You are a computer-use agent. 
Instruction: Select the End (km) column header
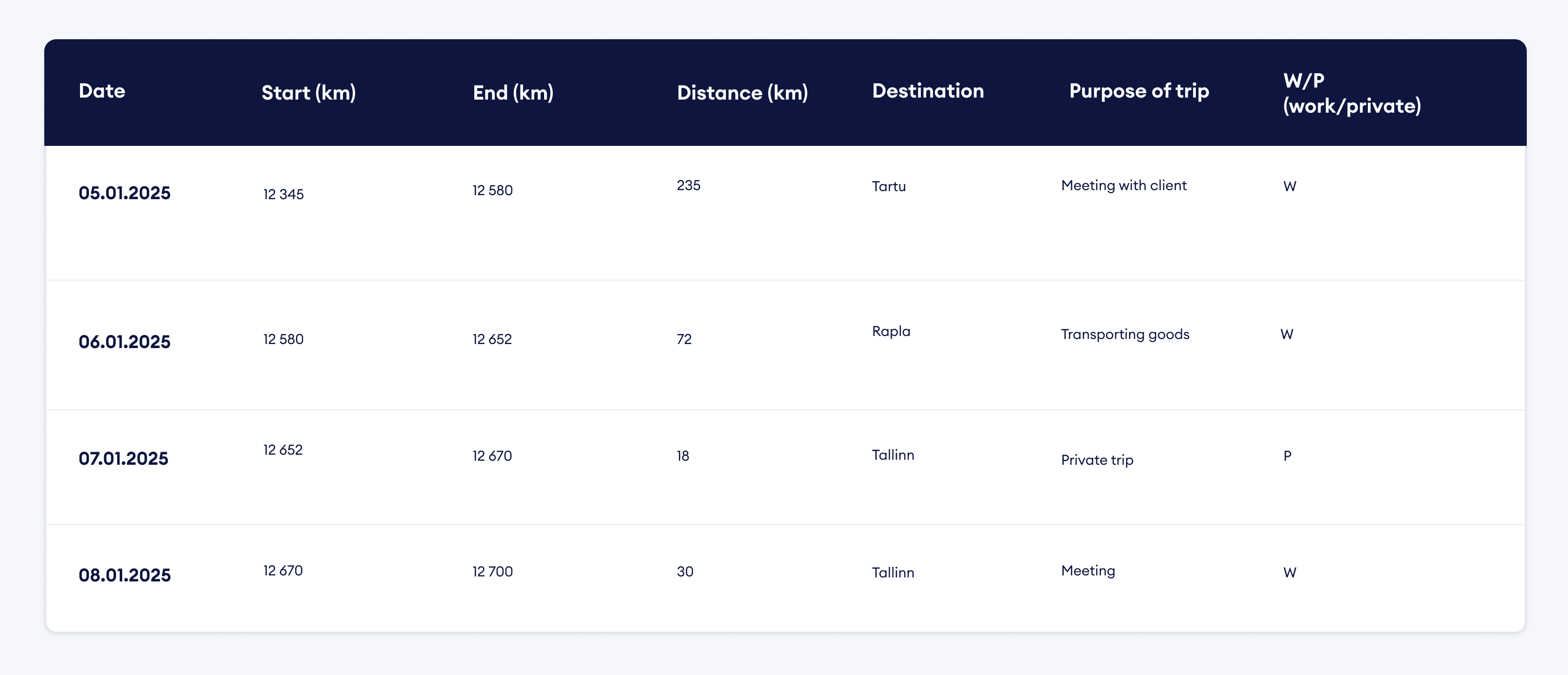tap(512, 93)
